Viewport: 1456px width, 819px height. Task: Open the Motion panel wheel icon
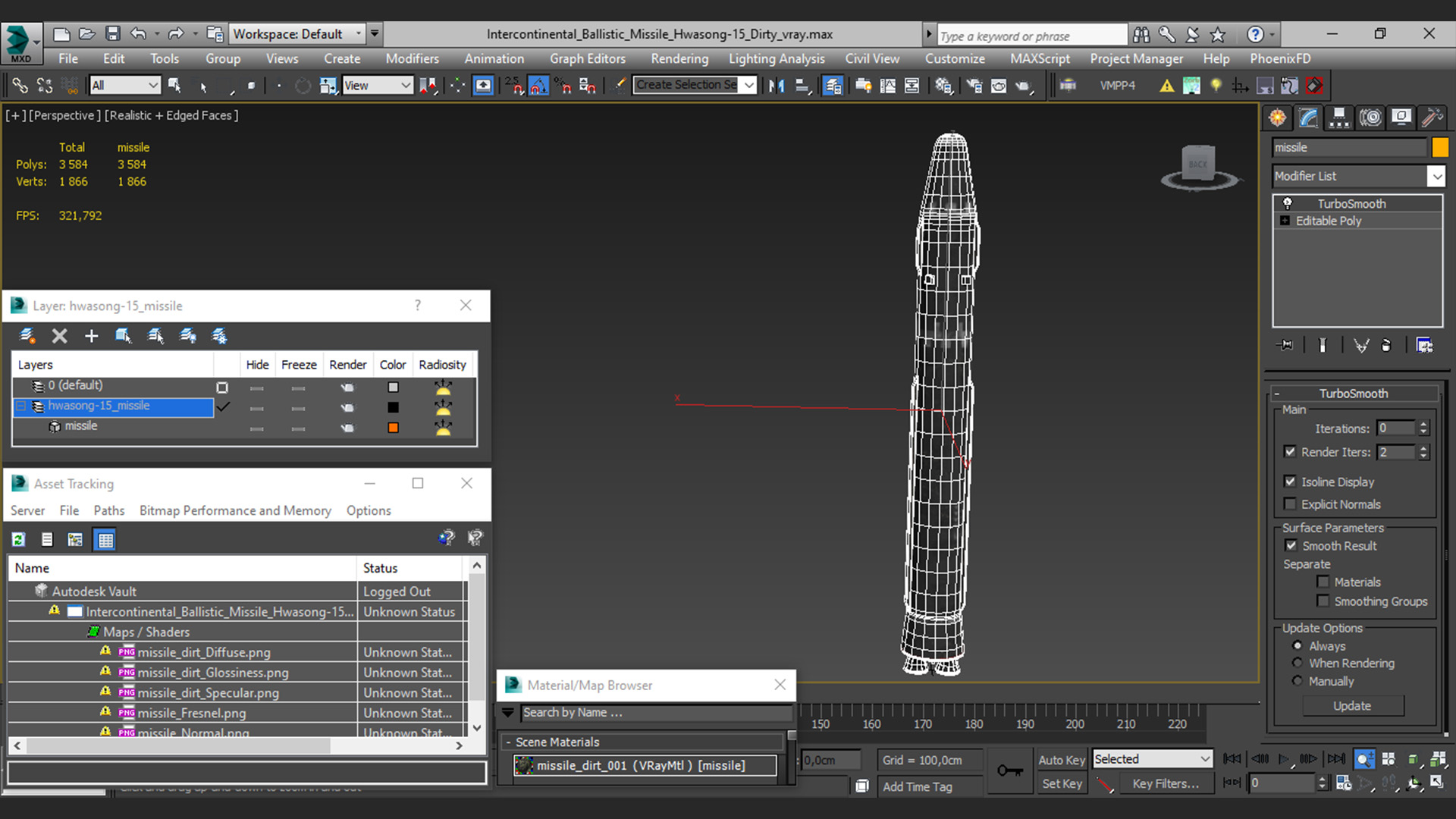click(1370, 118)
